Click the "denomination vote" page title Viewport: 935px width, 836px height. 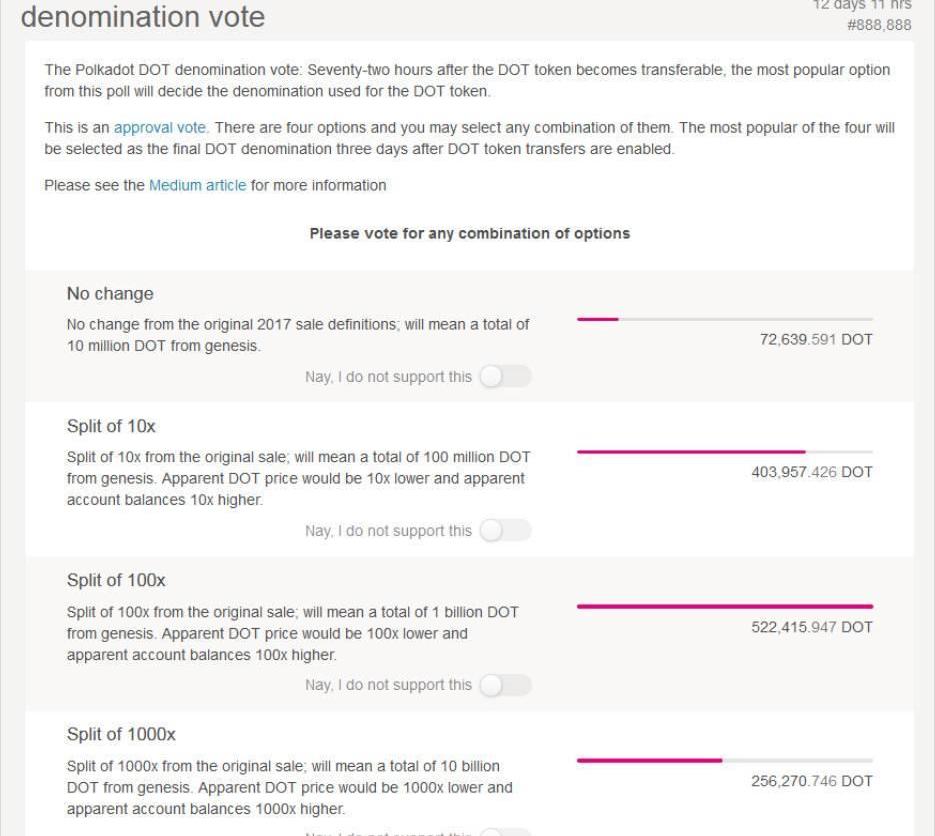pyautogui.click(x=143, y=16)
